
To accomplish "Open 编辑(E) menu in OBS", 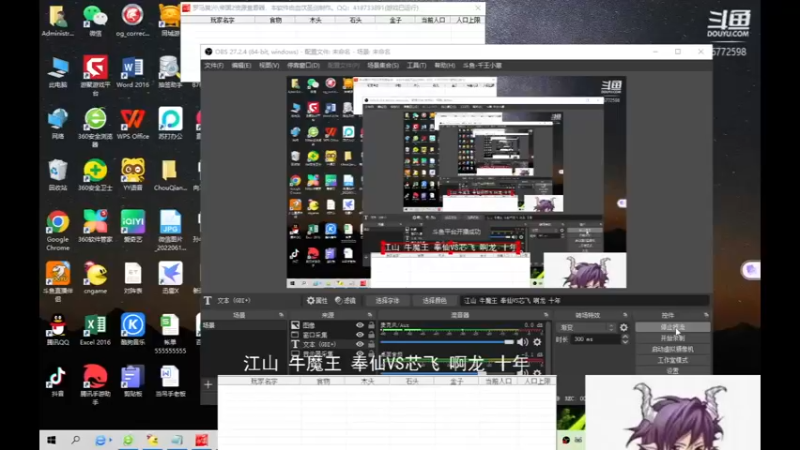I will [x=241, y=65].
